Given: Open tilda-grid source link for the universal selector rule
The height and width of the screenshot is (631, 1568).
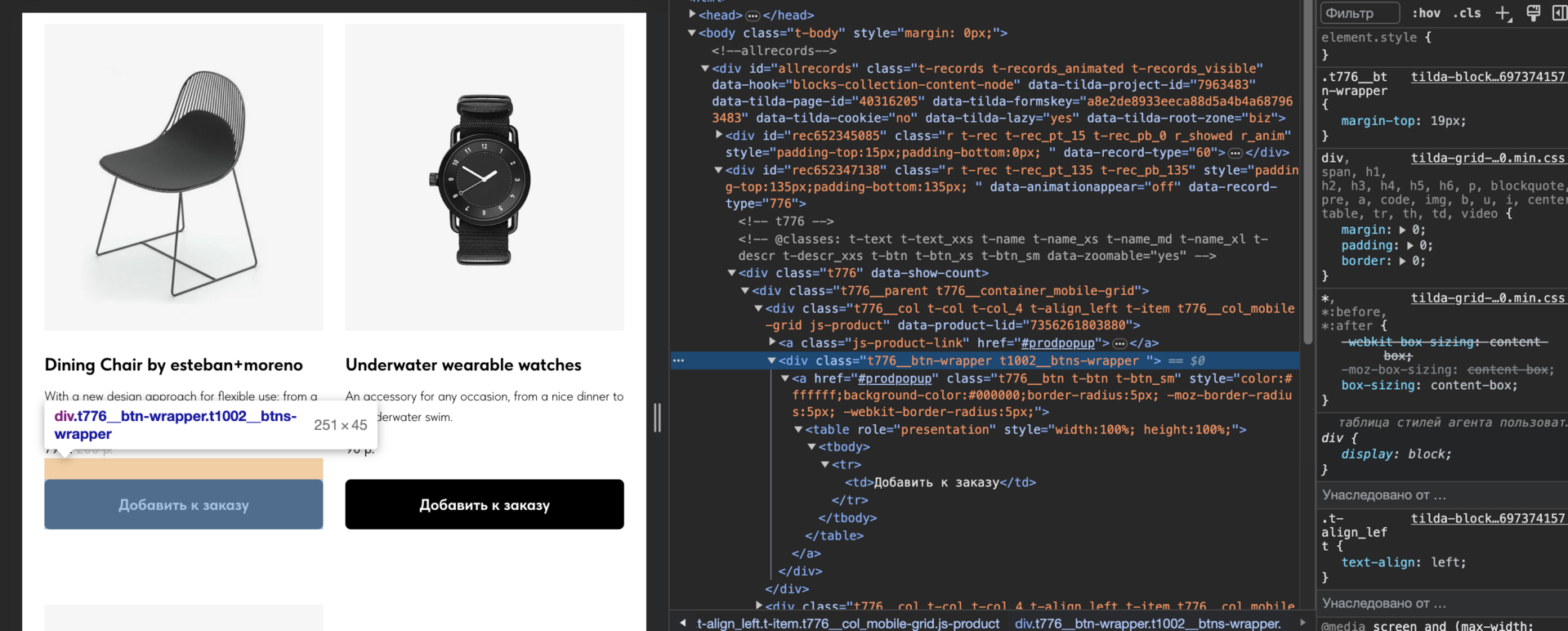Looking at the screenshot, I should (1488, 298).
